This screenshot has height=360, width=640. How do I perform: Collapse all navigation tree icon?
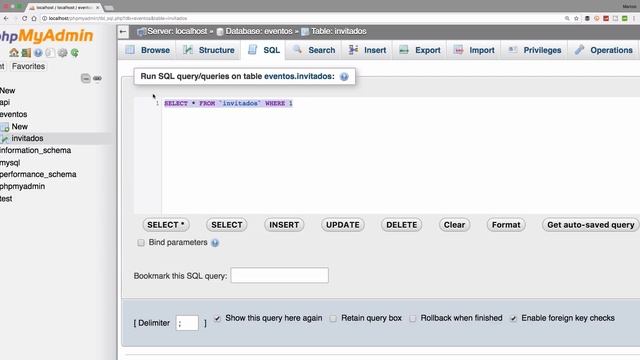tap(85, 78)
